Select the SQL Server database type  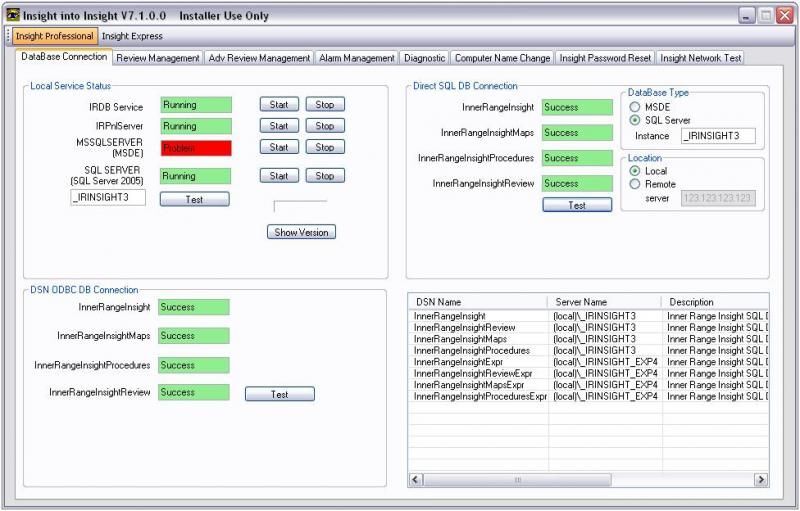coord(635,120)
